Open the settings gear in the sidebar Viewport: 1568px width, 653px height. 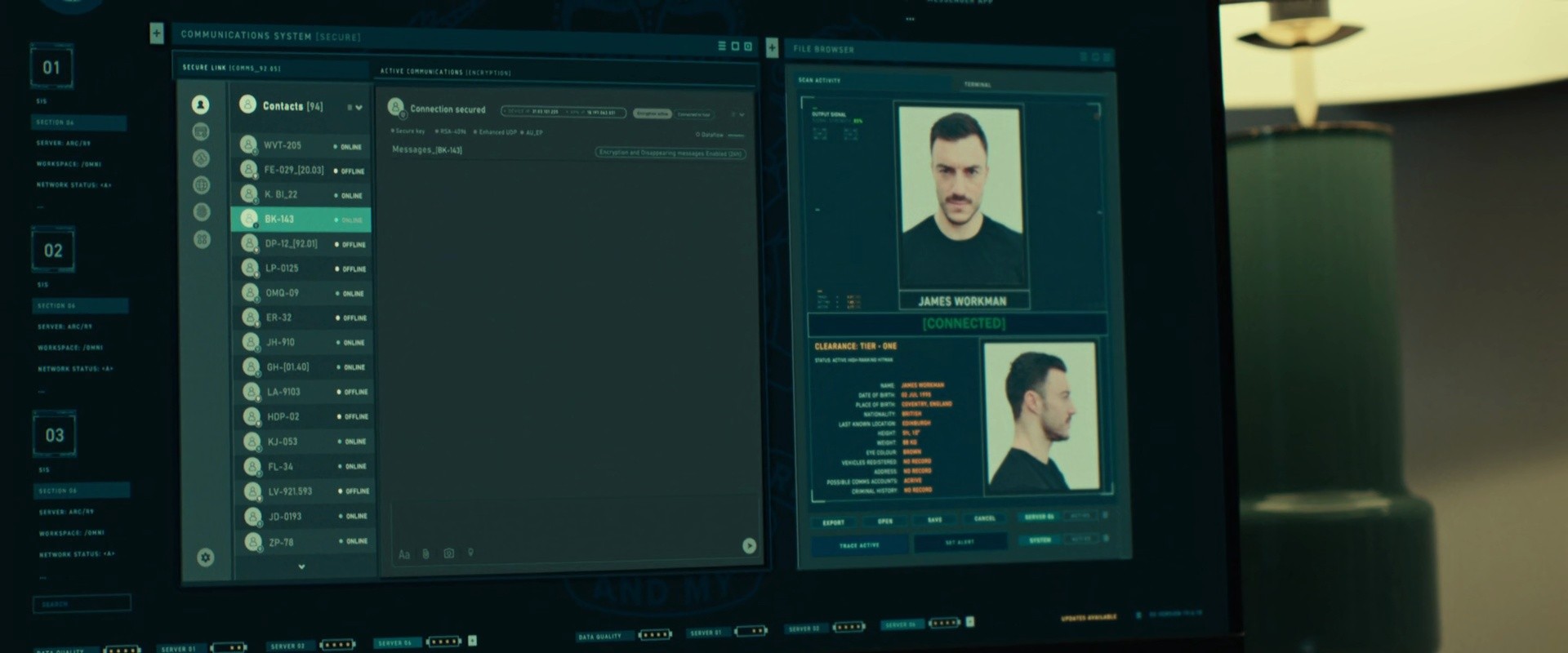206,557
